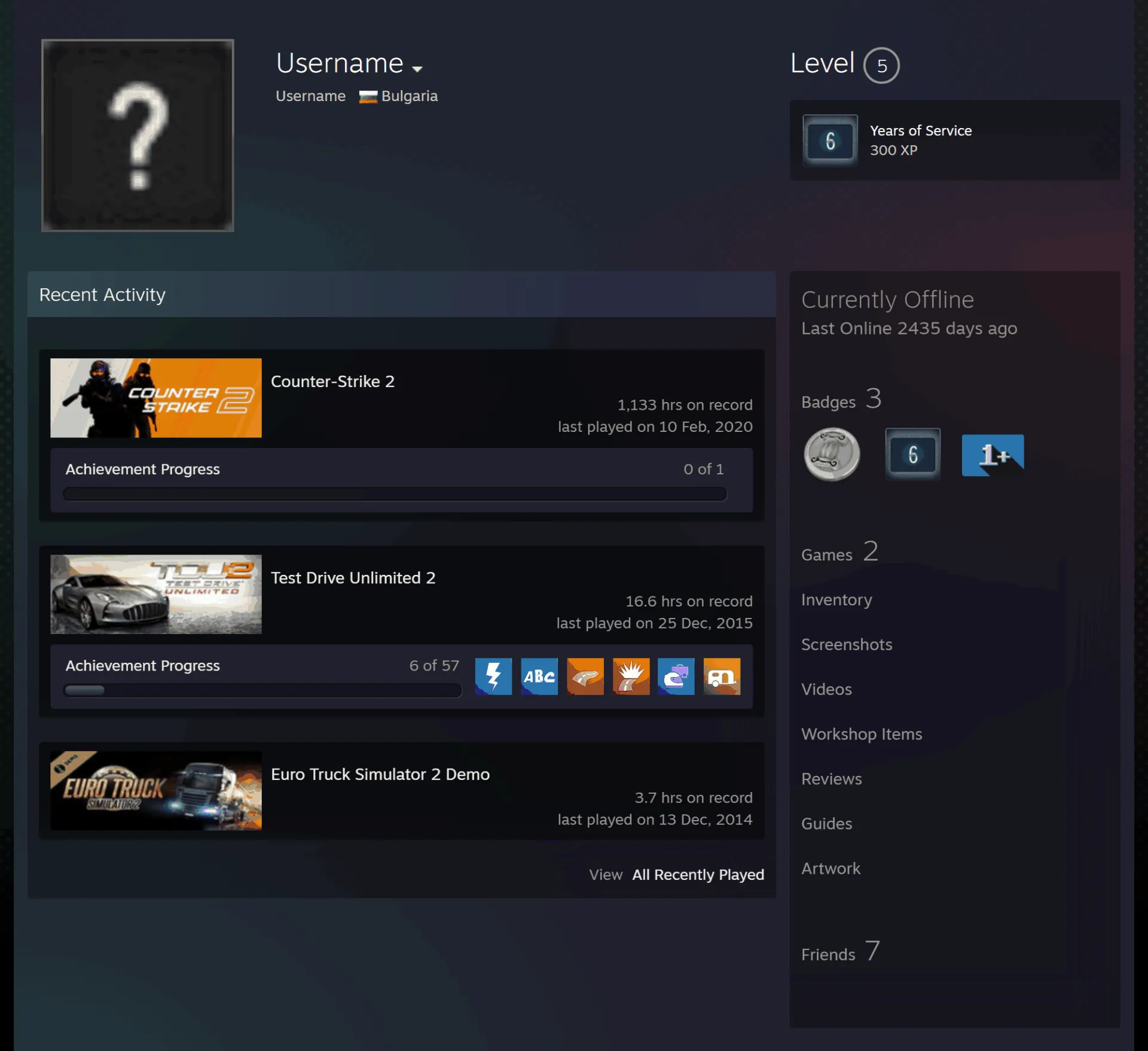The height and width of the screenshot is (1051, 1148).
Task: Click the ABC achievement icon
Action: tap(539, 677)
